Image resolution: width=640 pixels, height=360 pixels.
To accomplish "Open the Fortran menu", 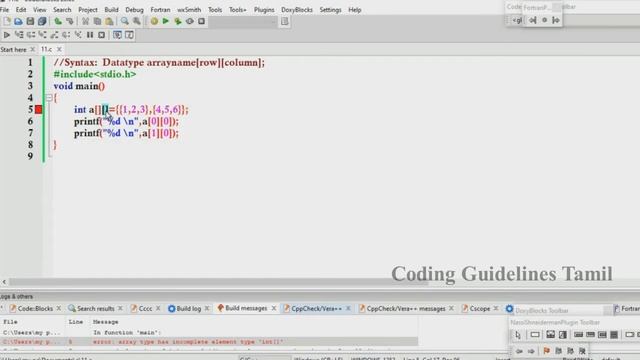I will (160, 10).
